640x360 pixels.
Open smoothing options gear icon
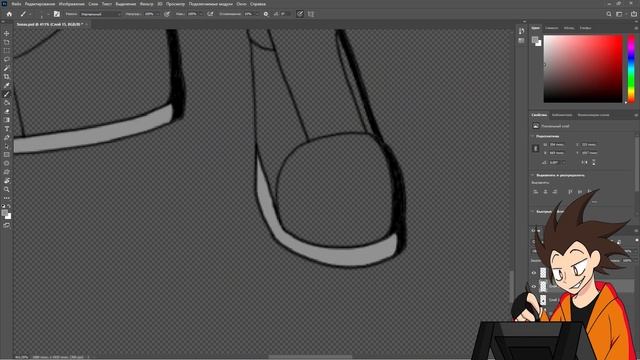click(266, 14)
